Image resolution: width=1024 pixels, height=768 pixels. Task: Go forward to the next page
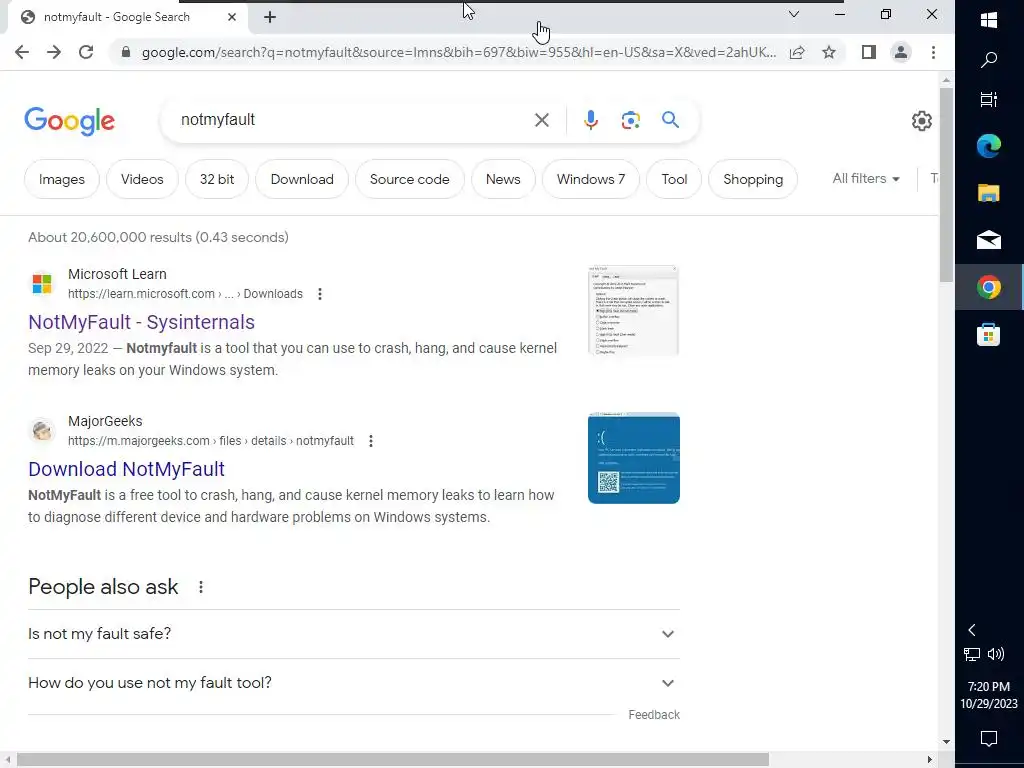(x=54, y=52)
